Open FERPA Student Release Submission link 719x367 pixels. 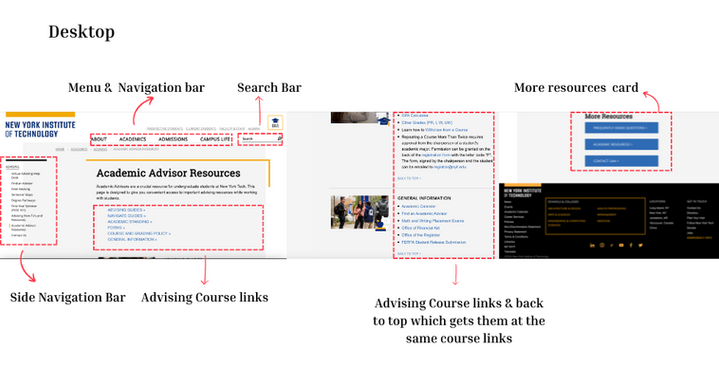(x=434, y=242)
